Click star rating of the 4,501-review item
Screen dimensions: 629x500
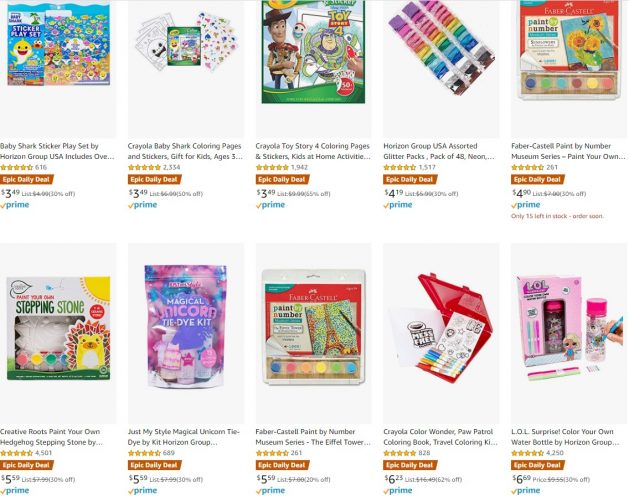[16, 453]
